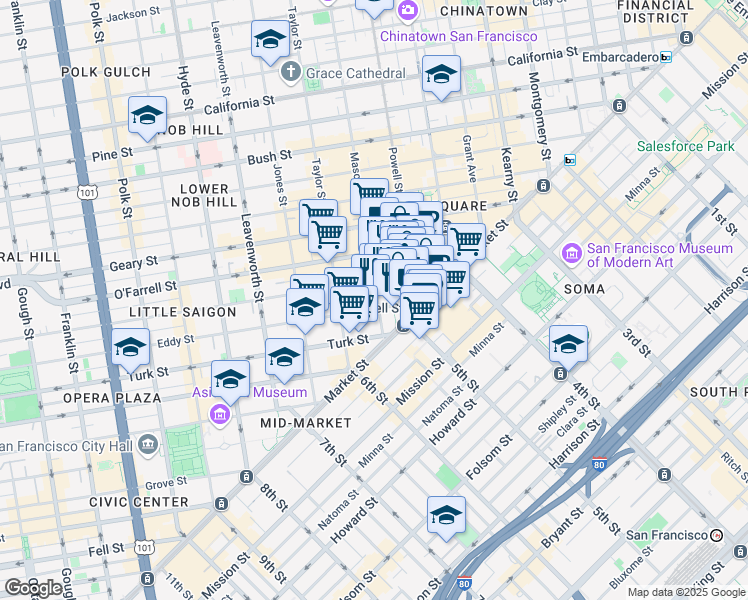Screen dimensions: 748x600
Task: Select the POLK GULCH neighborhood label
Action: 106,72
